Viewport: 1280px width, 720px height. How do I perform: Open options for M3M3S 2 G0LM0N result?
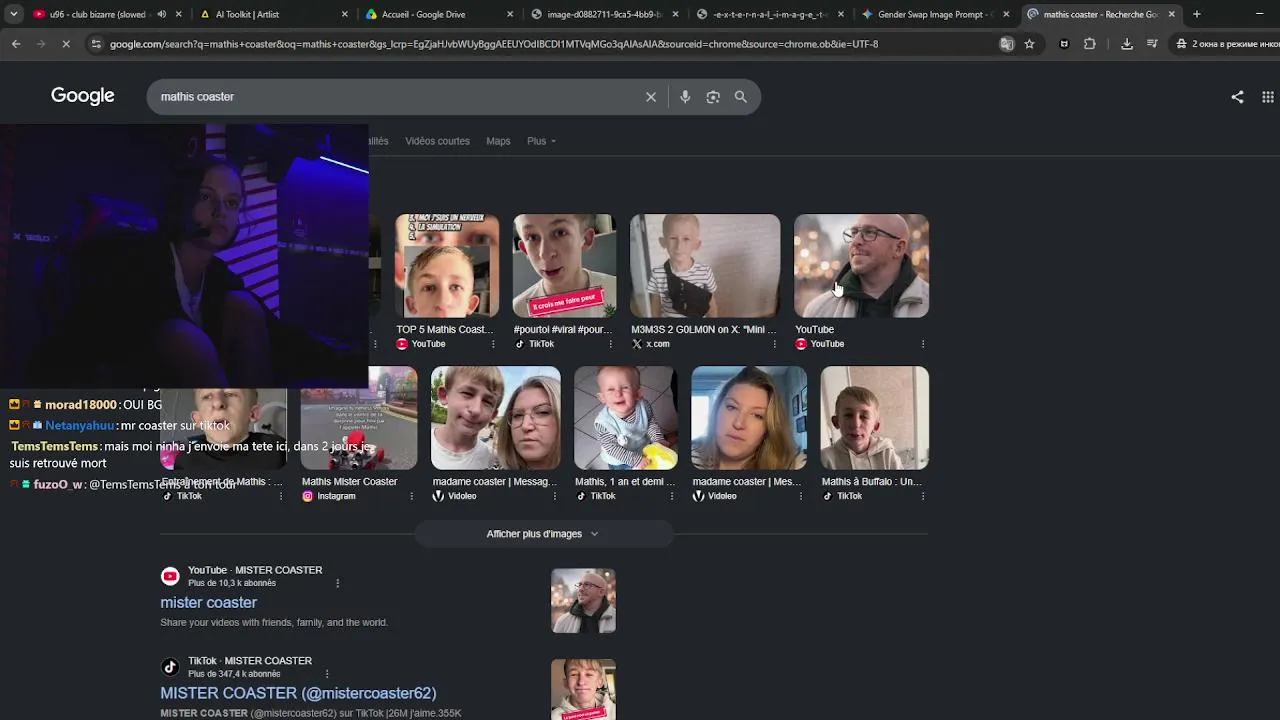pyautogui.click(x=776, y=344)
